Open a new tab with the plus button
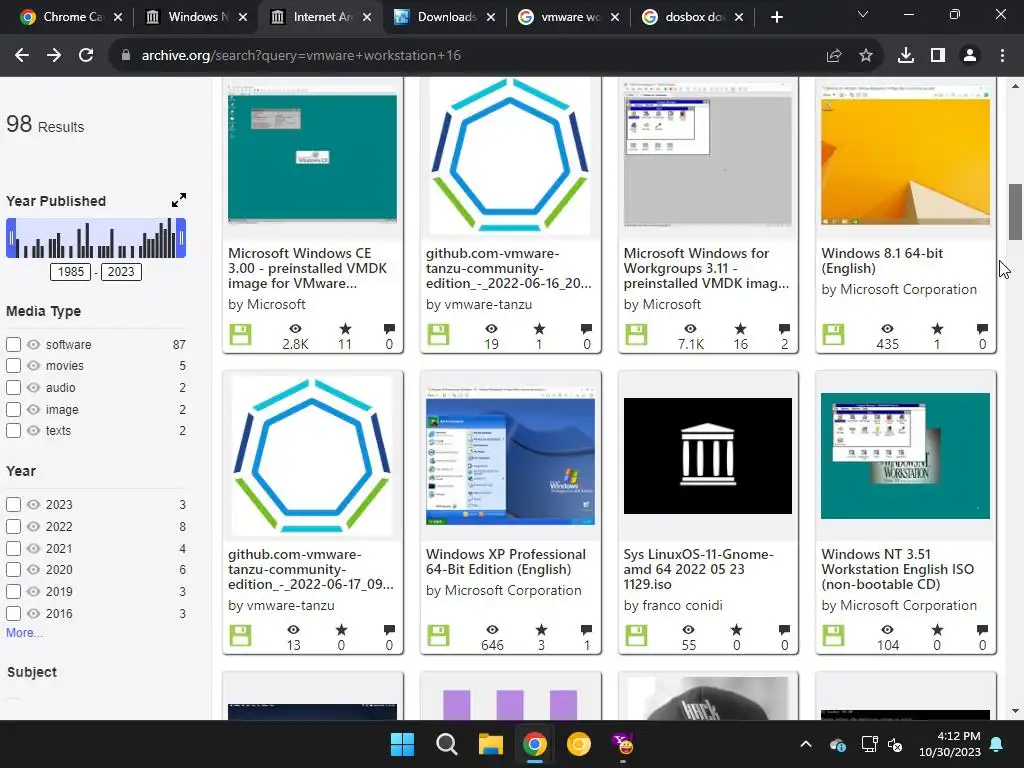 [776, 17]
